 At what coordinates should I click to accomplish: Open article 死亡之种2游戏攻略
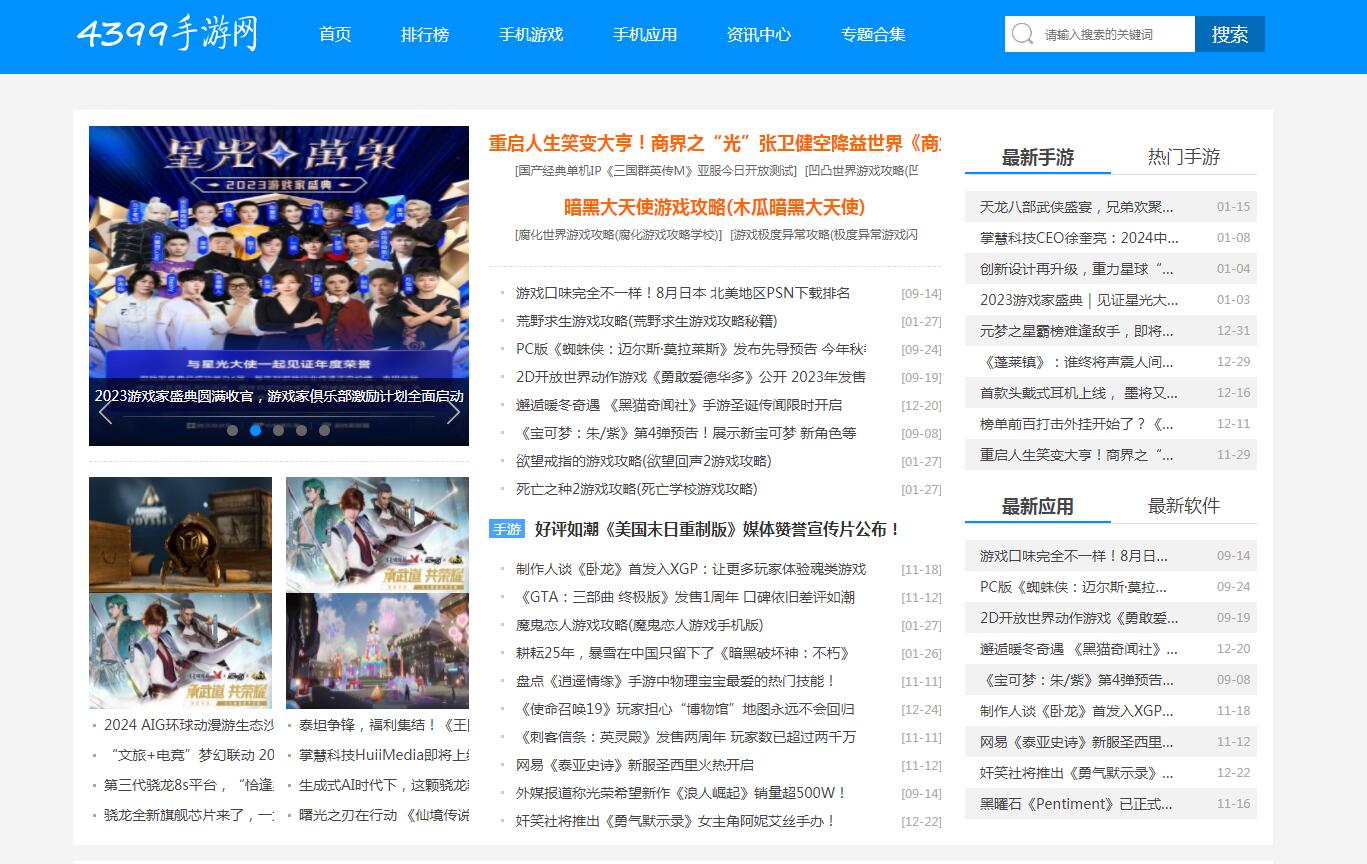[637, 489]
